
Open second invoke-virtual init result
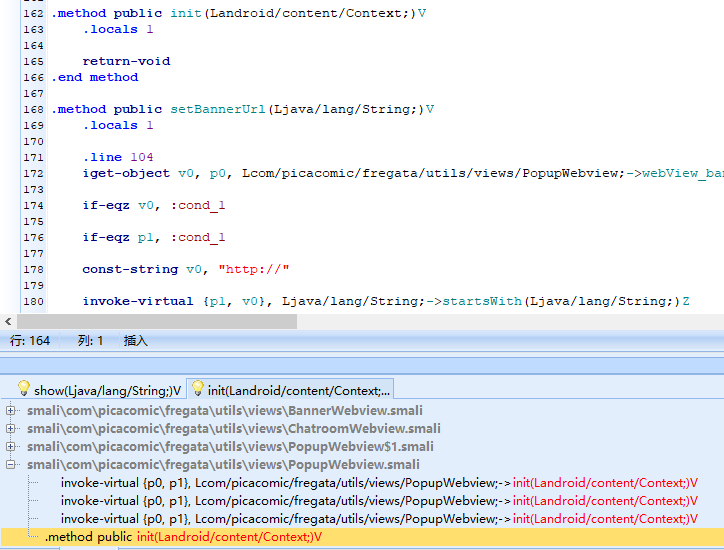(379, 501)
